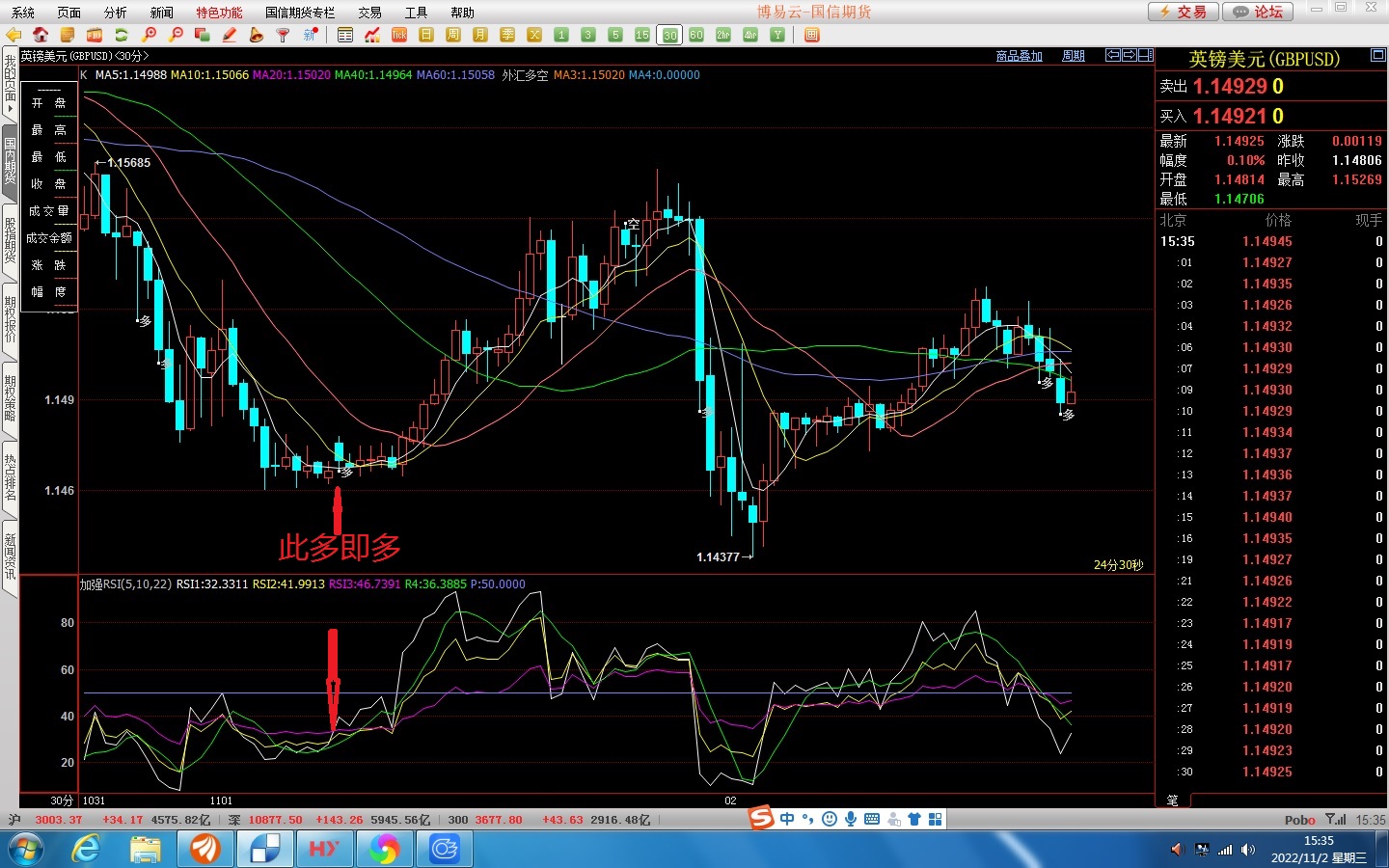The image size is (1389, 868).
Task: Select the 30-minute chart period
Action: (669, 35)
